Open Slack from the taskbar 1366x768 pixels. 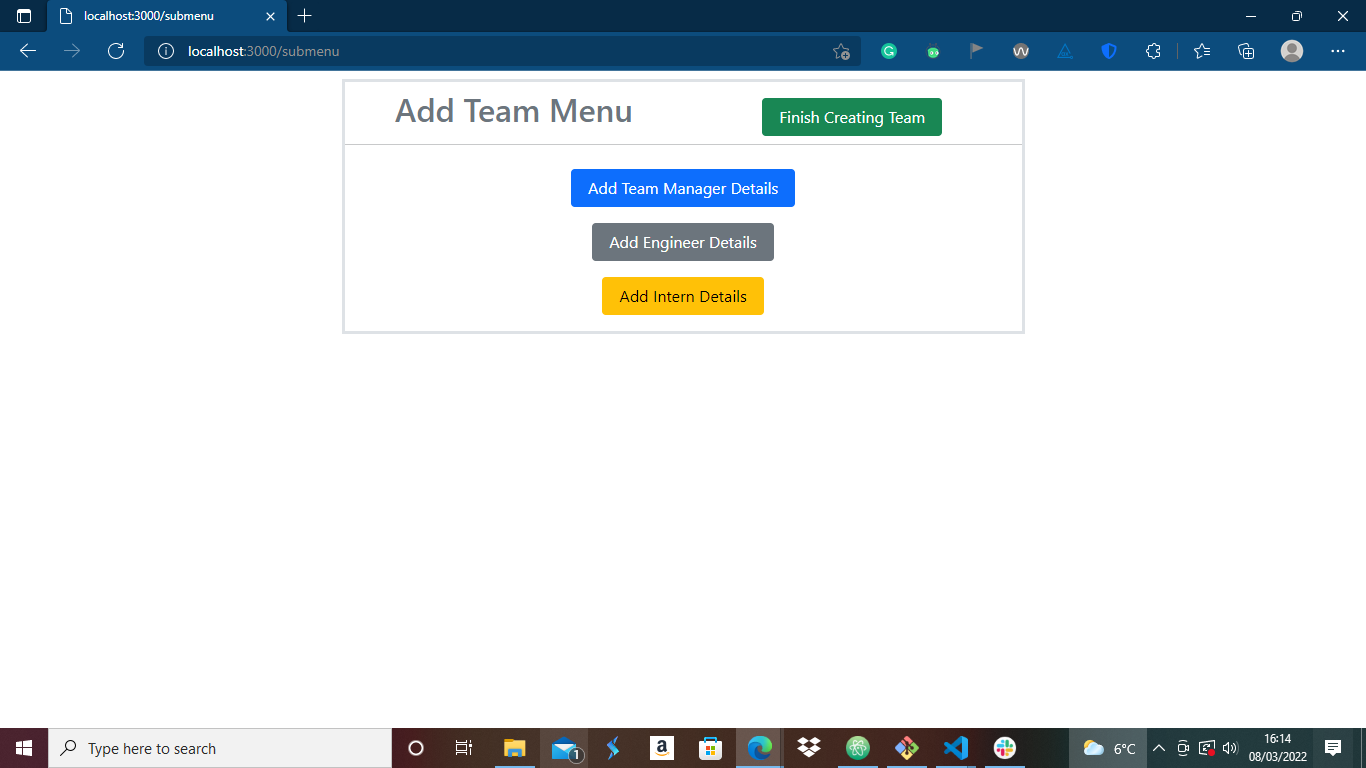pos(1004,747)
